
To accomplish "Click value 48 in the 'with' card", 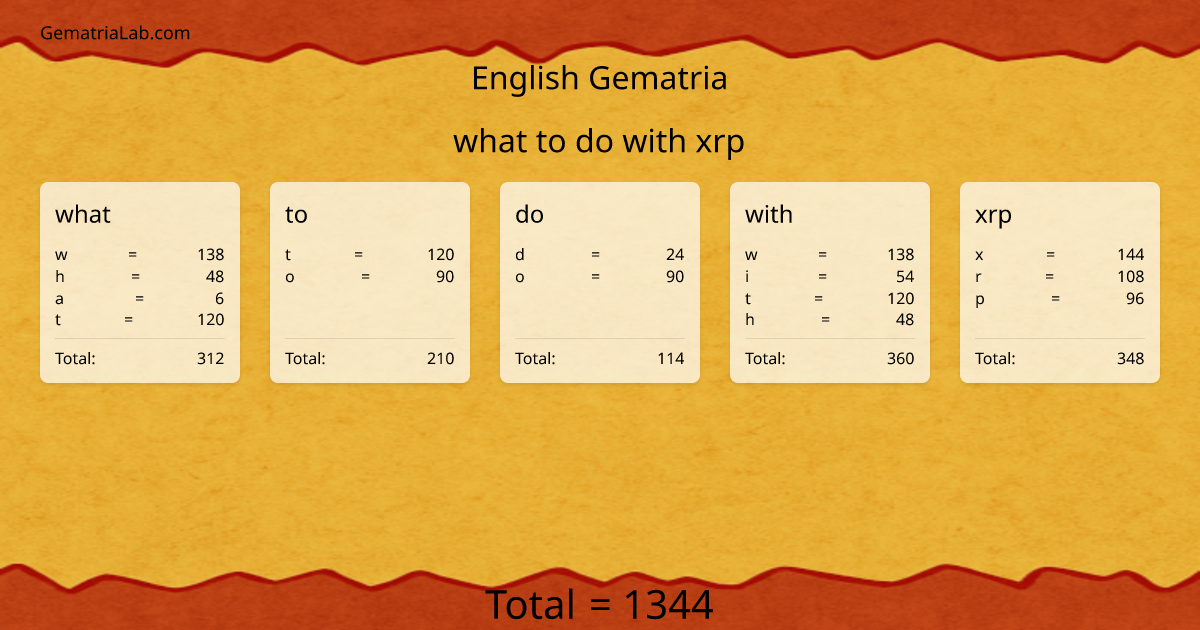I will pos(905,321).
